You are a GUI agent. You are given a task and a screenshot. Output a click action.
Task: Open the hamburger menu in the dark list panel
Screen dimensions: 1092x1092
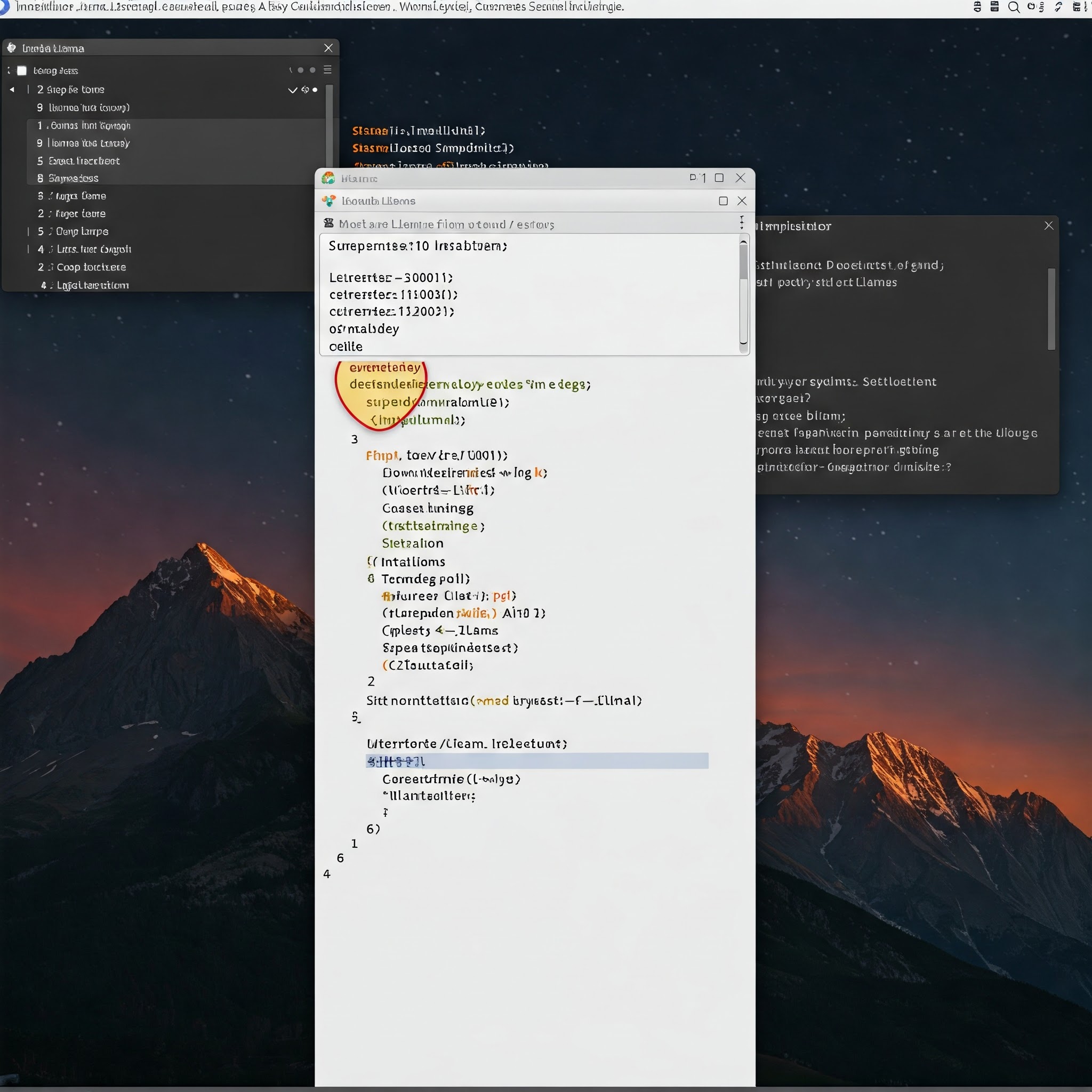pyautogui.click(x=327, y=69)
